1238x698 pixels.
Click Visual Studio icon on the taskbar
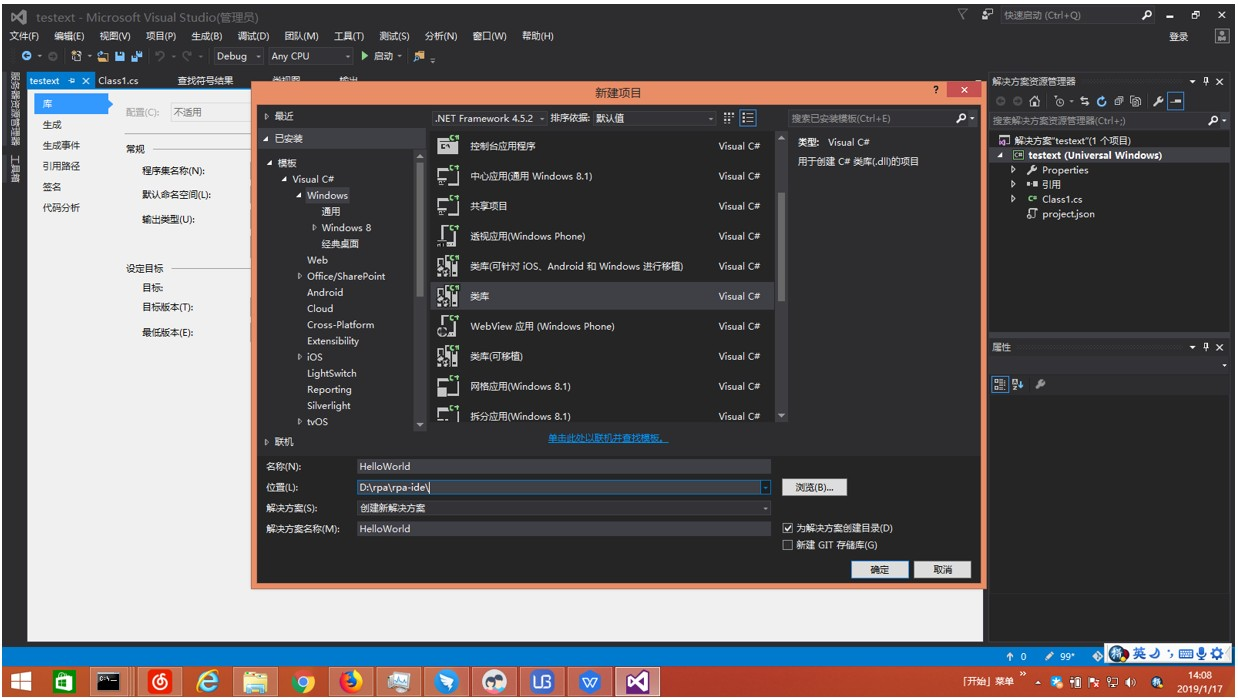coord(637,681)
